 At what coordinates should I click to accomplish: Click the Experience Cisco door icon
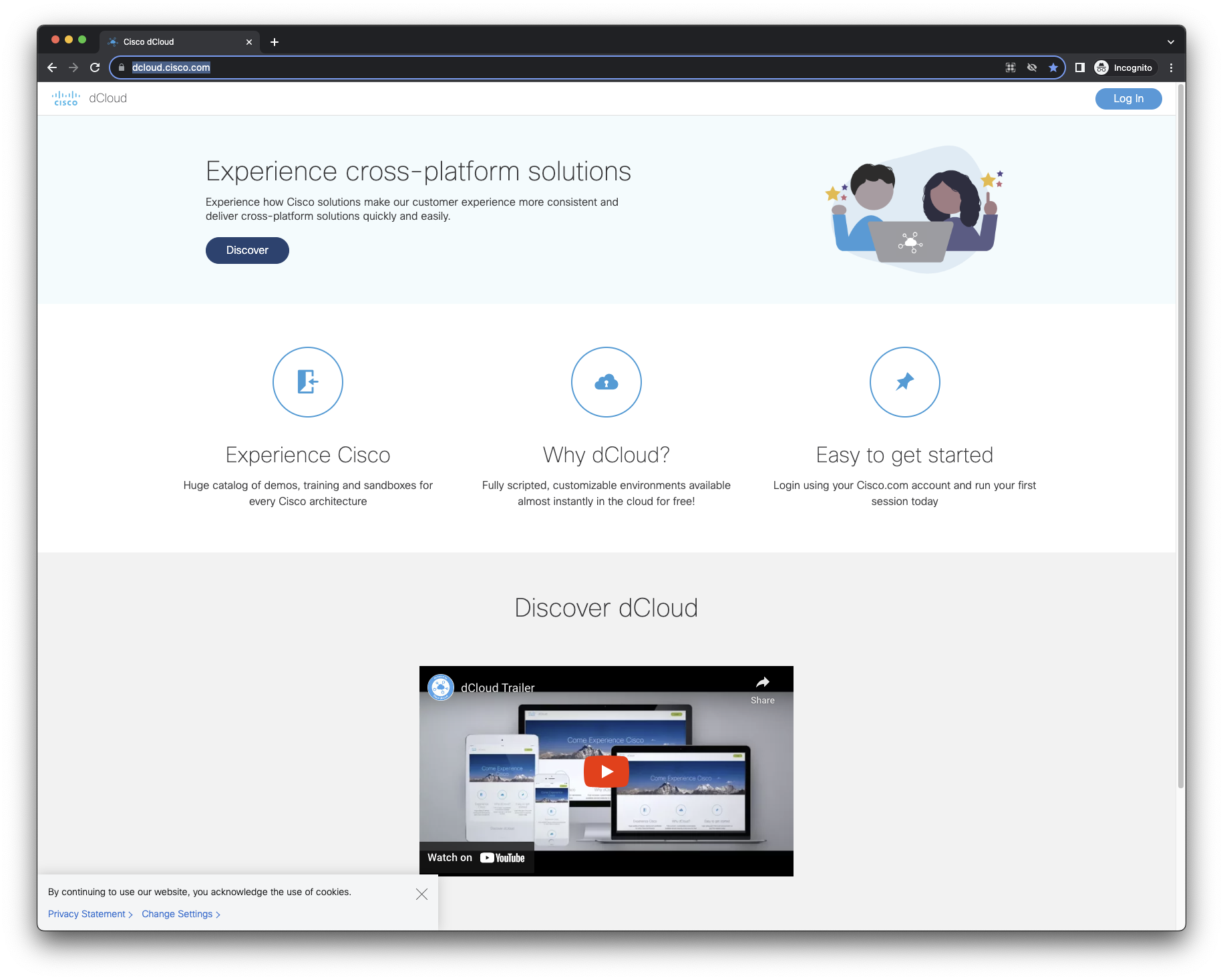[308, 382]
